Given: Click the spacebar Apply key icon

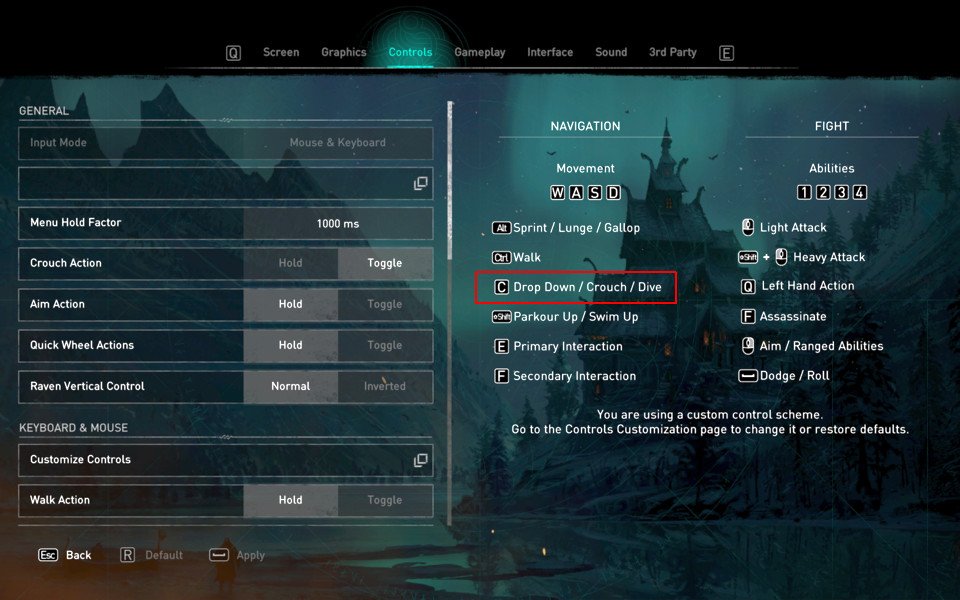Looking at the screenshot, I should 219,555.
